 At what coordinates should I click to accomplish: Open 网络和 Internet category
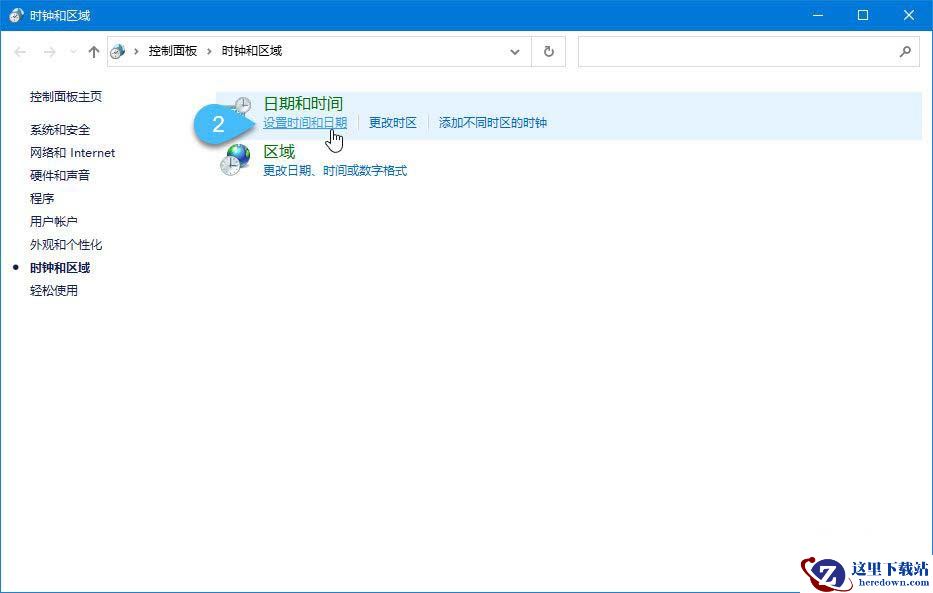73,153
